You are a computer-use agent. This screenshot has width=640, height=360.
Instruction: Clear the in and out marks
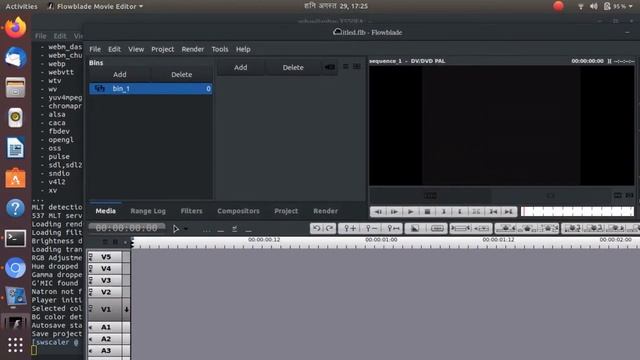coord(476,211)
